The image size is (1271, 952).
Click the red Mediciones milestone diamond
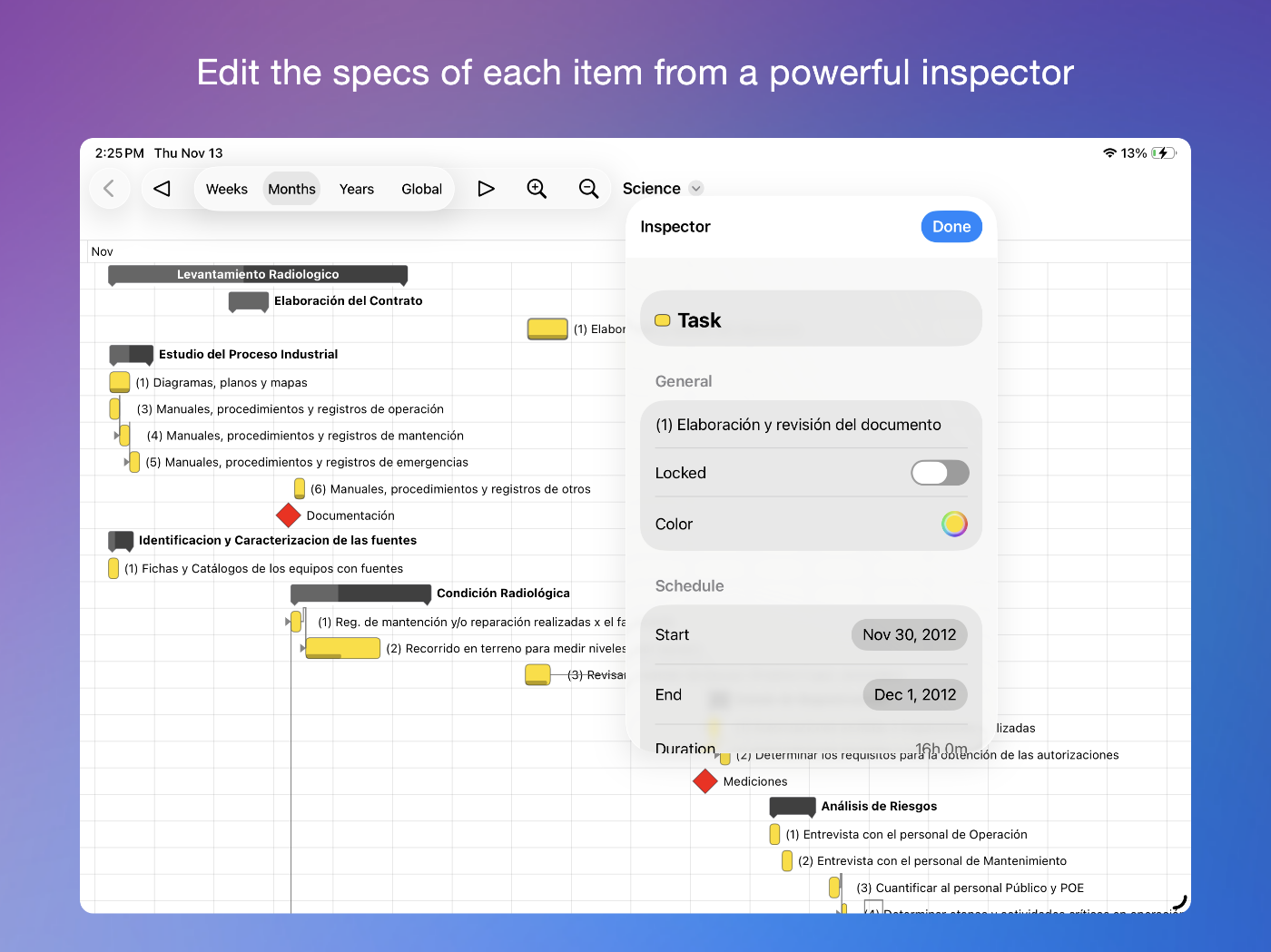point(705,781)
